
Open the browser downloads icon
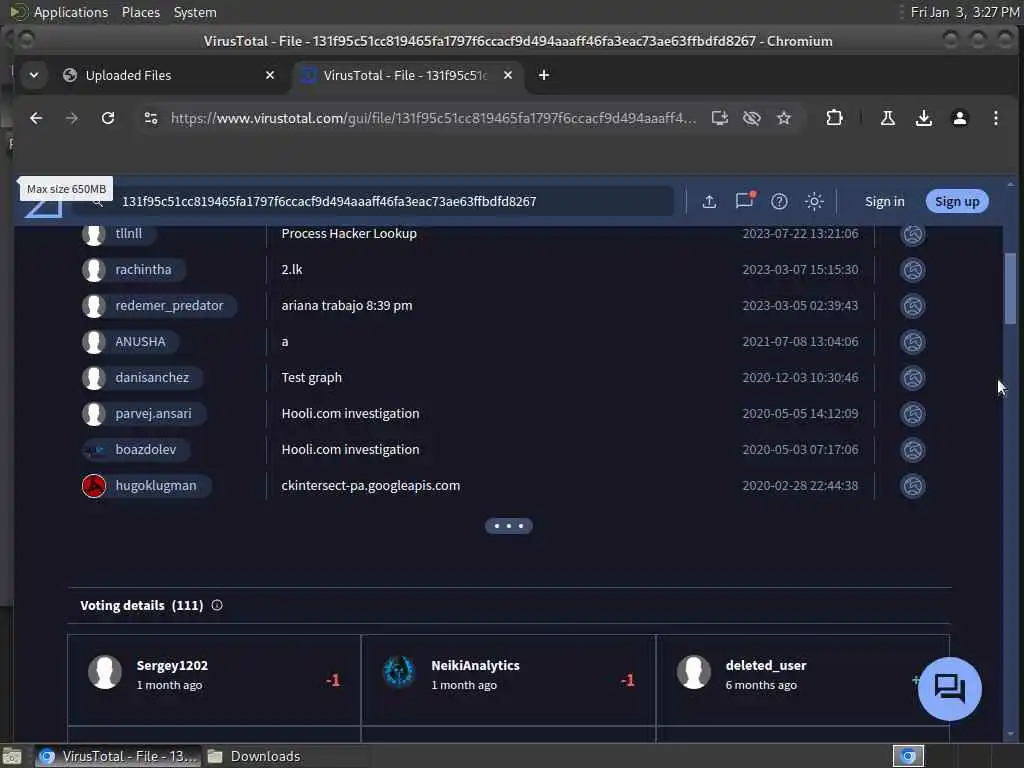[x=923, y=118]
